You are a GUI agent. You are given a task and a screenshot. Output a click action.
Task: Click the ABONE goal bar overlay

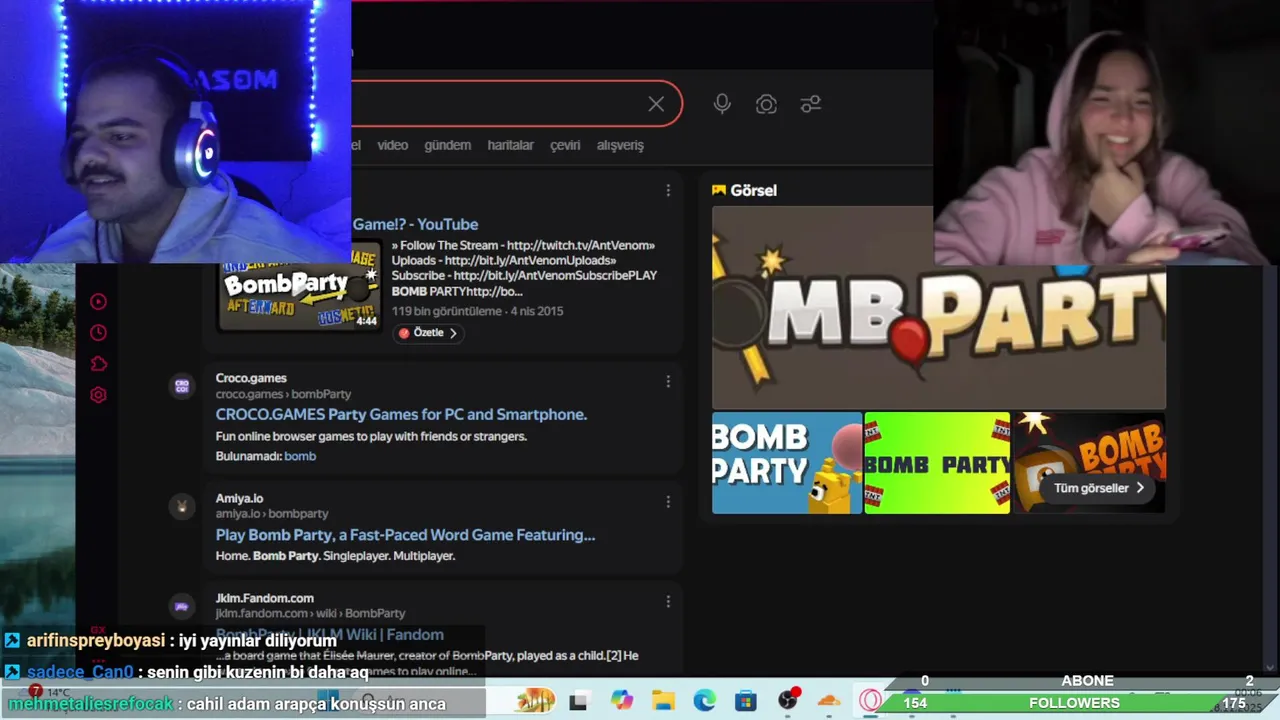pyautogui.click(x=1086, y=680)
